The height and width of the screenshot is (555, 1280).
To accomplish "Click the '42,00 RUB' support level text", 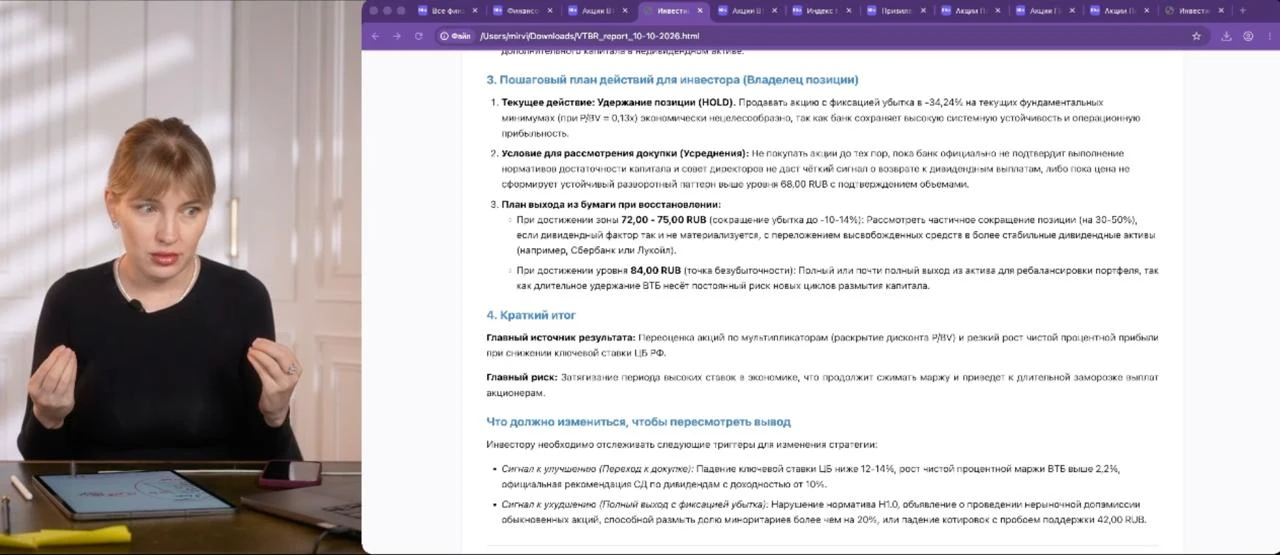I will click(x=1120, y=519).
